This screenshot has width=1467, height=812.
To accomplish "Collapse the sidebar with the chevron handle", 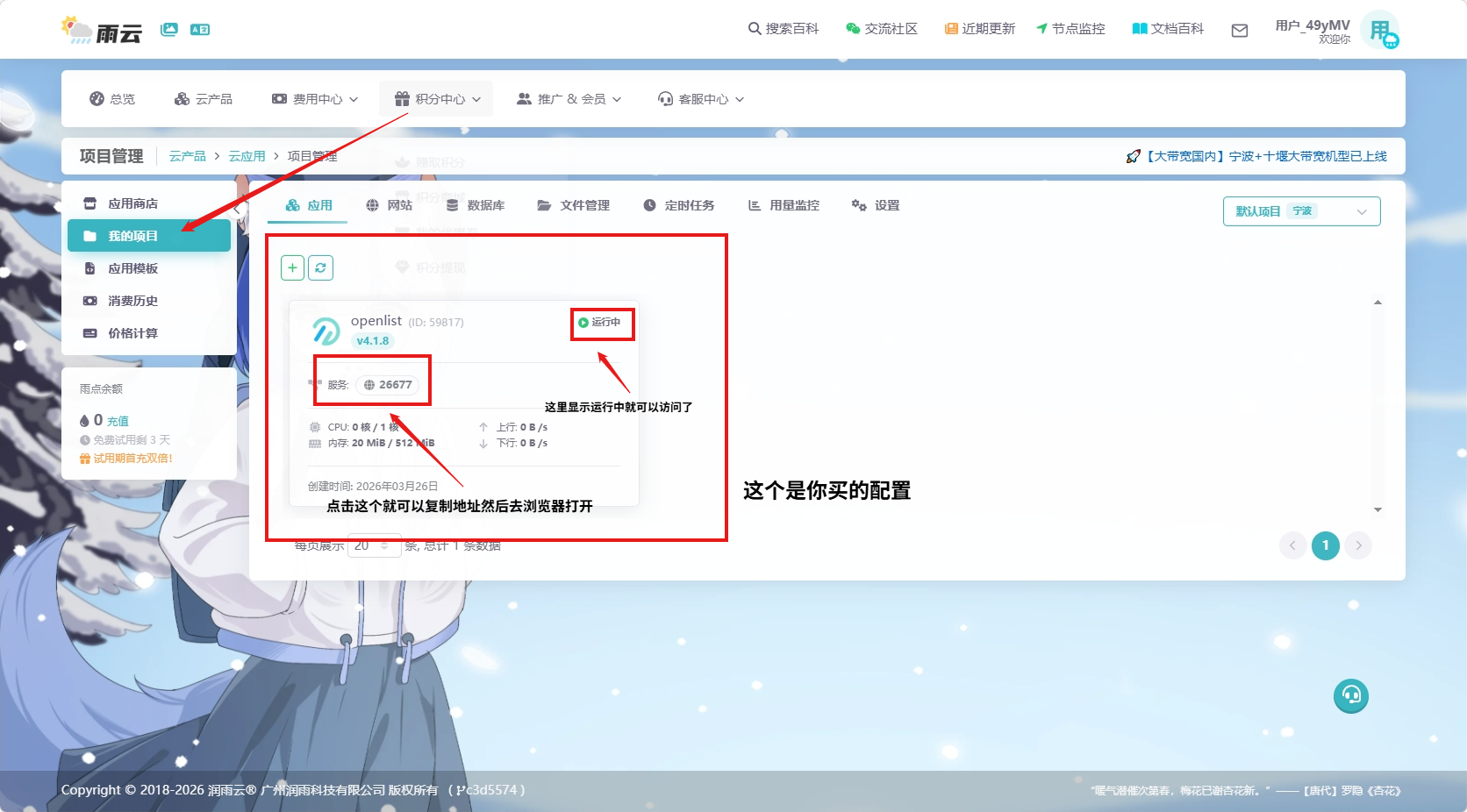I will pos(237,210).
